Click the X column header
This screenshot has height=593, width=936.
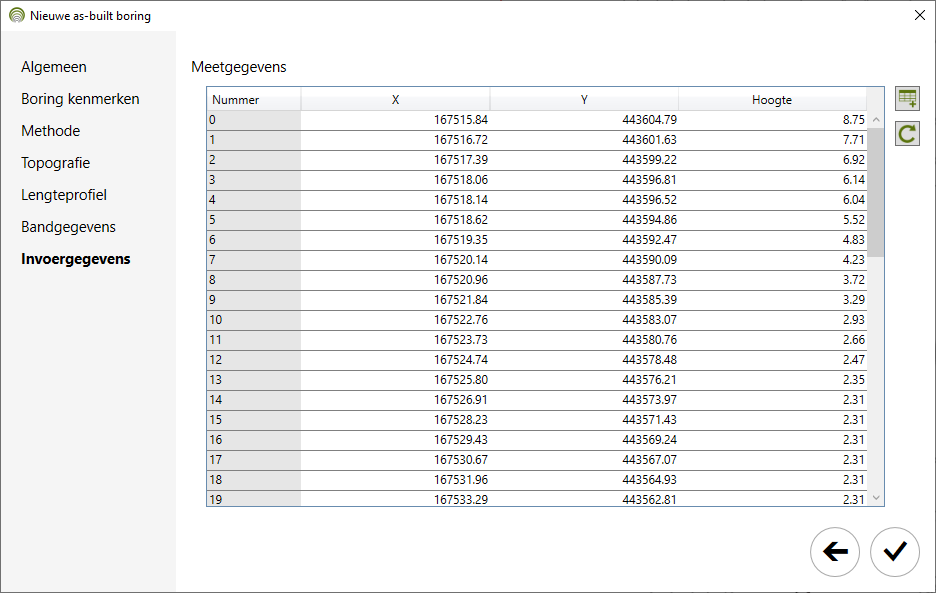tap(395, 100)
